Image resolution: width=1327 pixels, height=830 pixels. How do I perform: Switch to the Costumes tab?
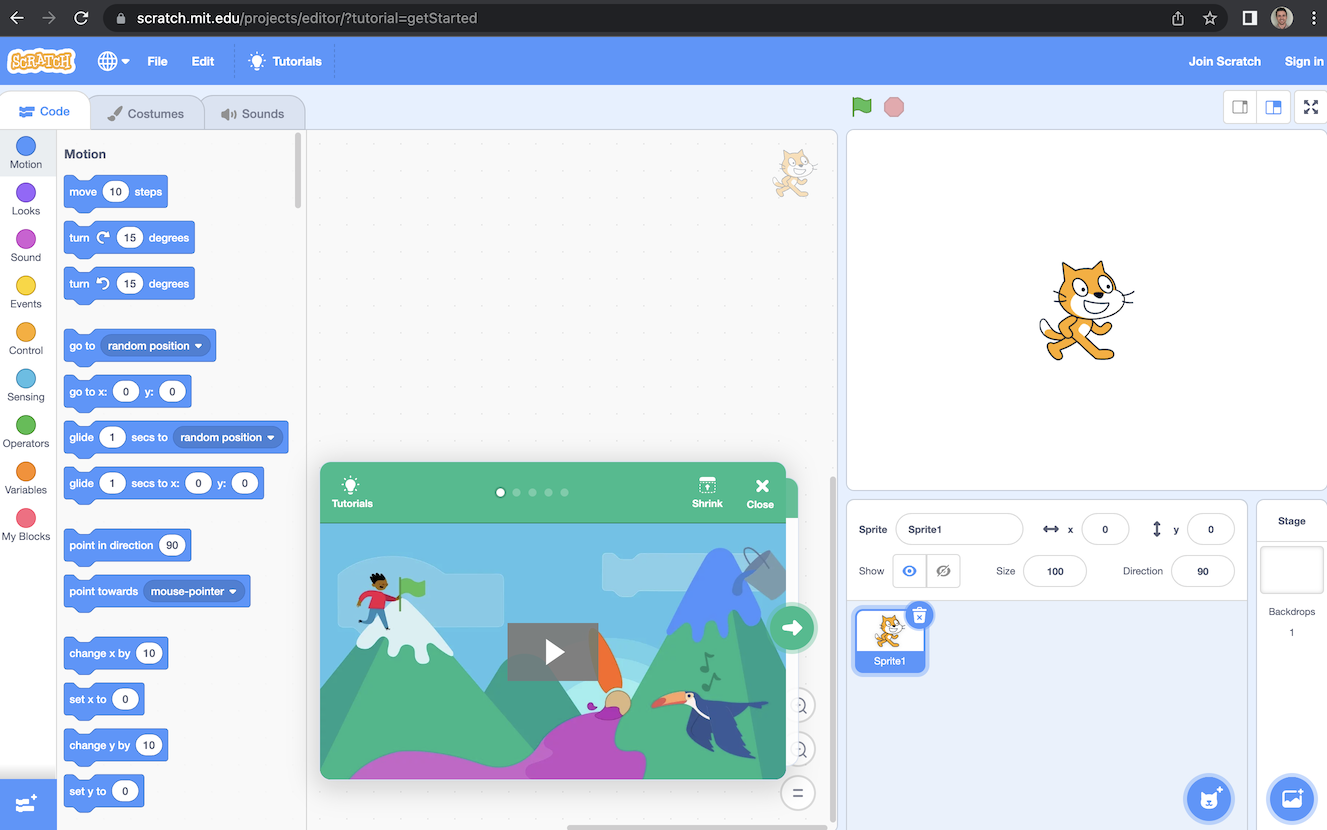tap(146, 113)
